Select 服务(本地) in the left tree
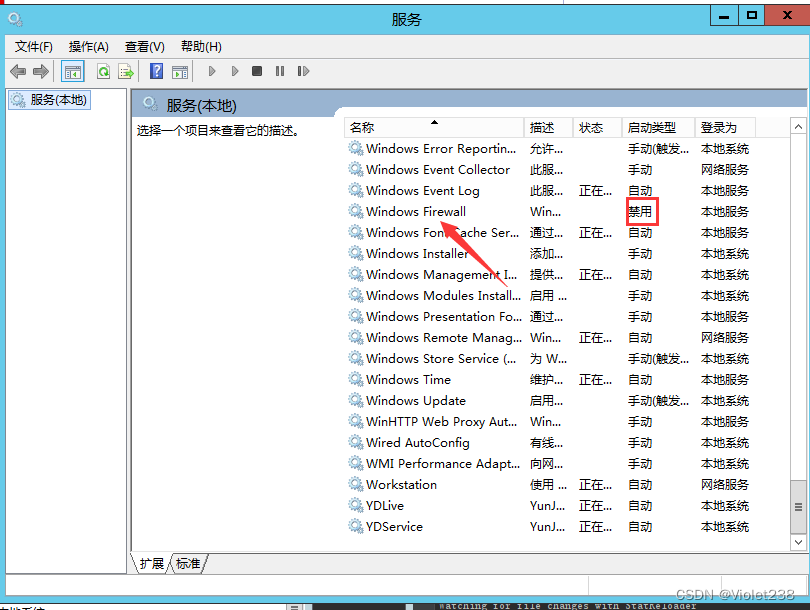The width and height of the screenshot is (810, 610). [50, 100]
